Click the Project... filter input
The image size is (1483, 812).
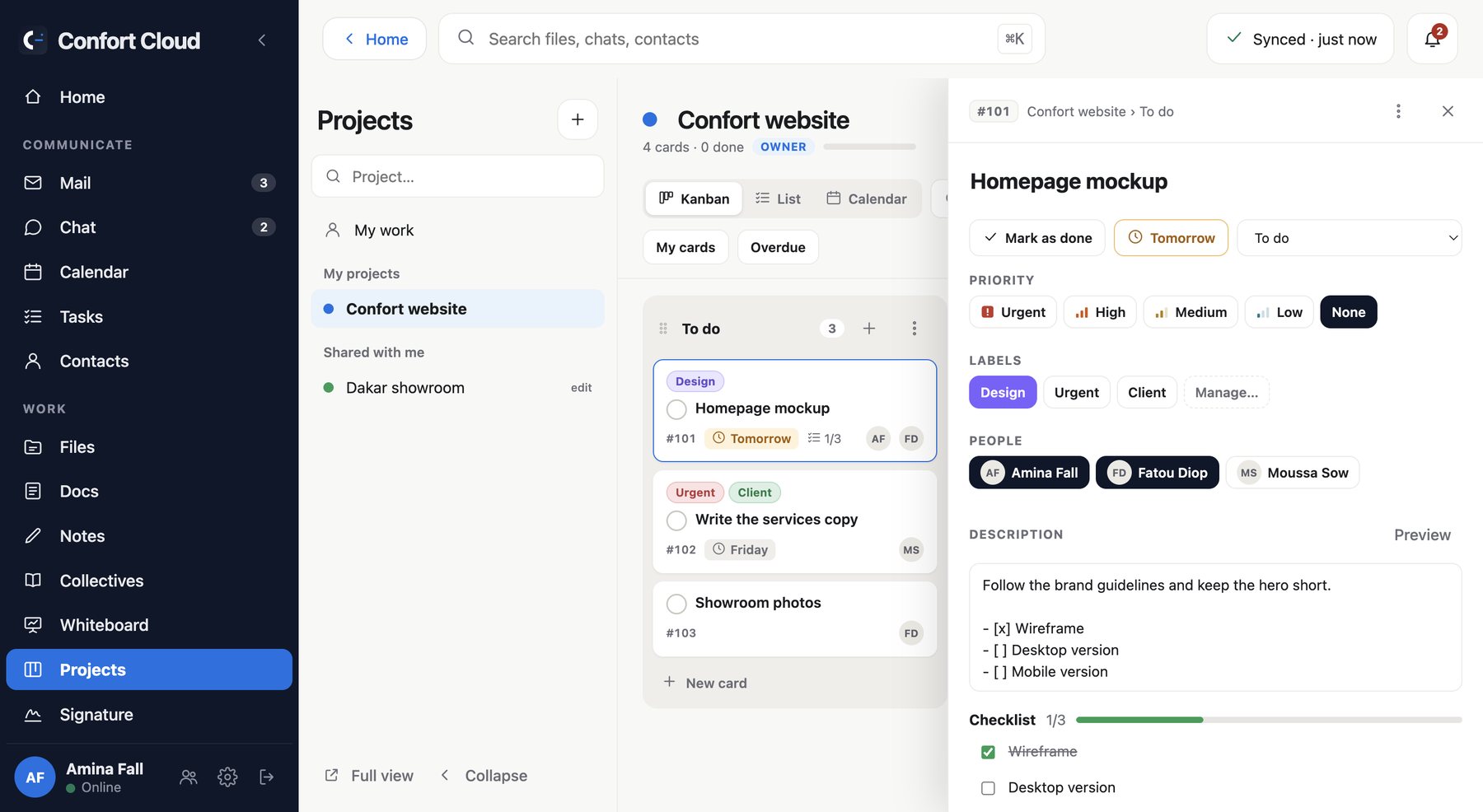tap(457, 176)
